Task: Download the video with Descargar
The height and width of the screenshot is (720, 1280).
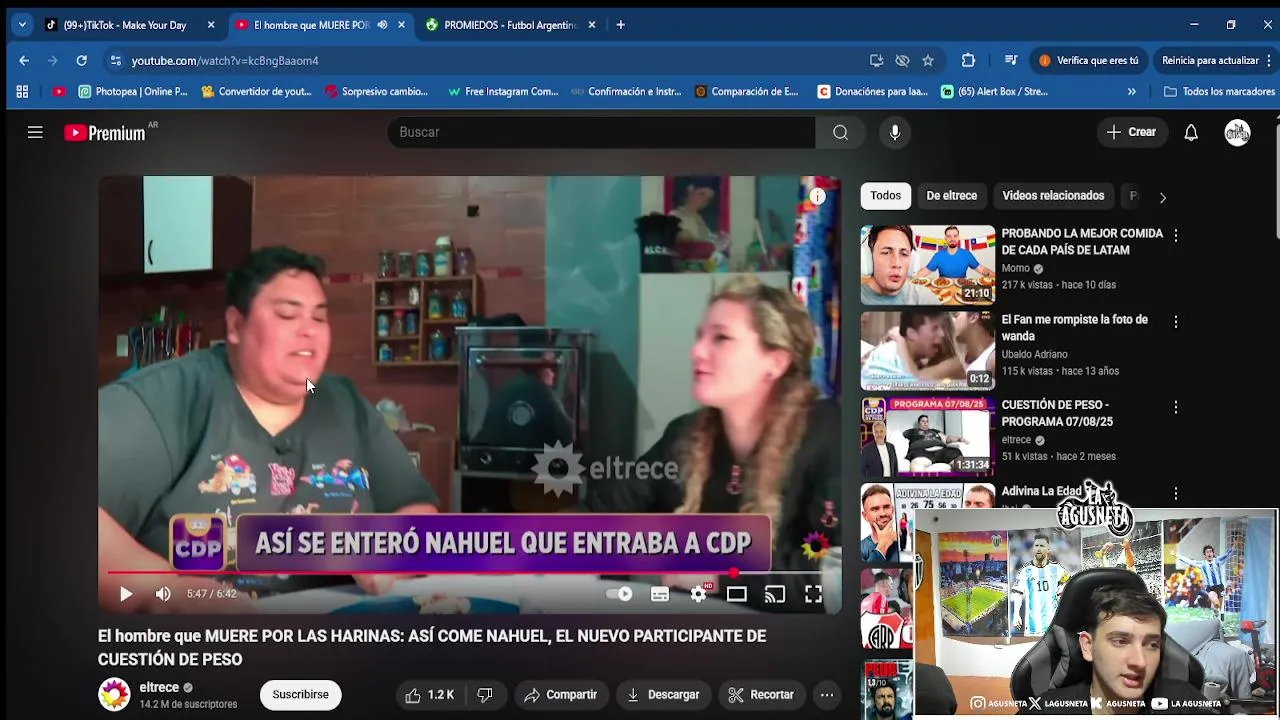Action: coord(663,695)
